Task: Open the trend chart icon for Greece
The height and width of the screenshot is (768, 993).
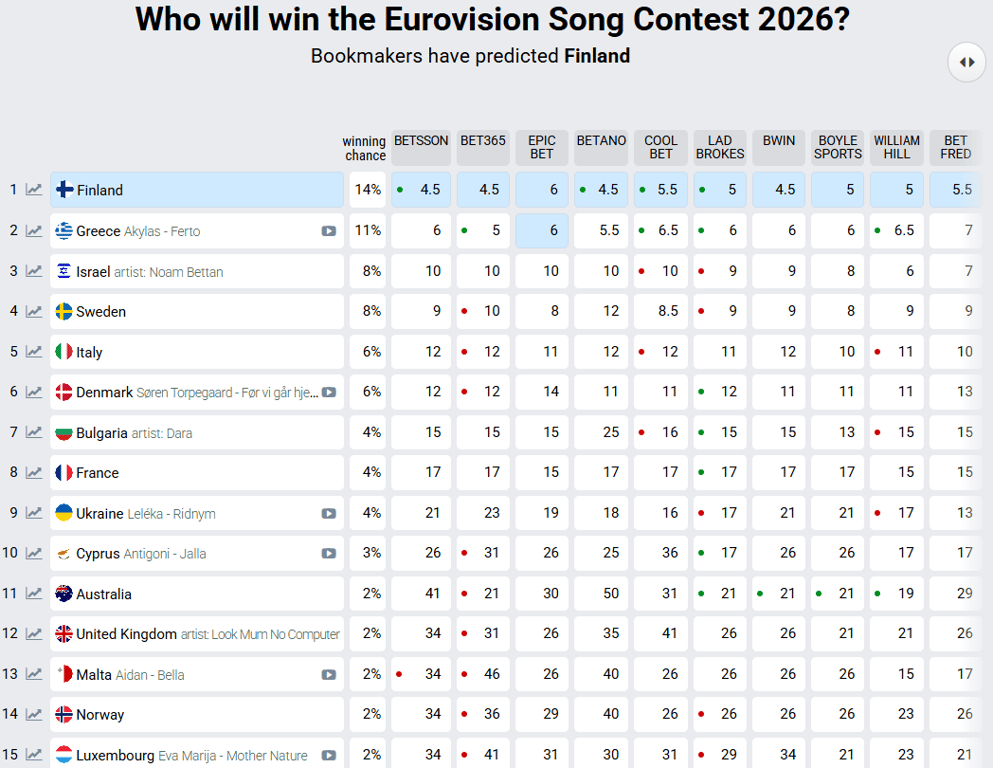Action: click(x=34, y=231)
